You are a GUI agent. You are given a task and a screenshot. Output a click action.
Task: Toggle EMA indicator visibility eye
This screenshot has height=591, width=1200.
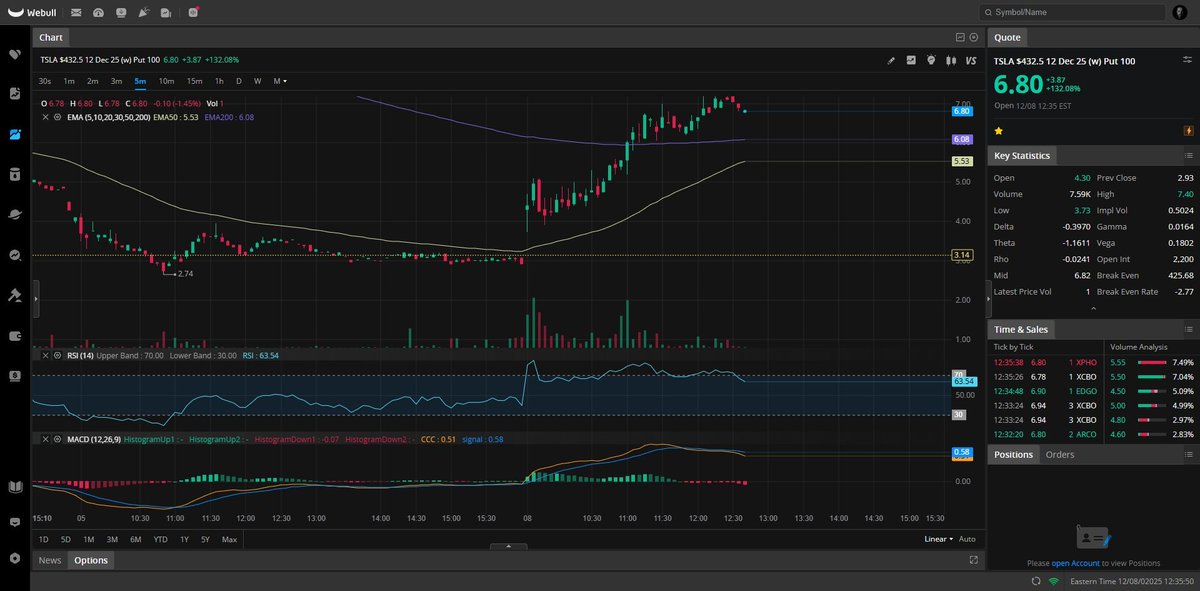point(57,117)
